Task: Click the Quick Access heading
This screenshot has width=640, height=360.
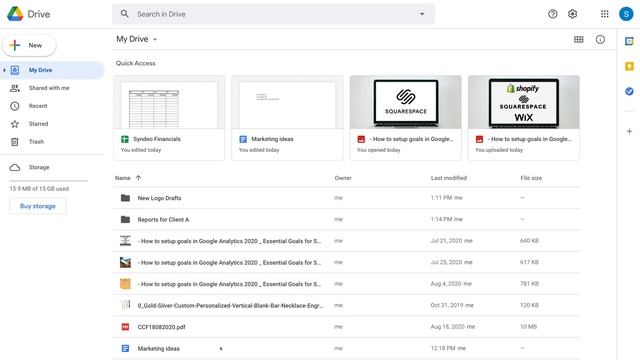Action: [136, 63]
